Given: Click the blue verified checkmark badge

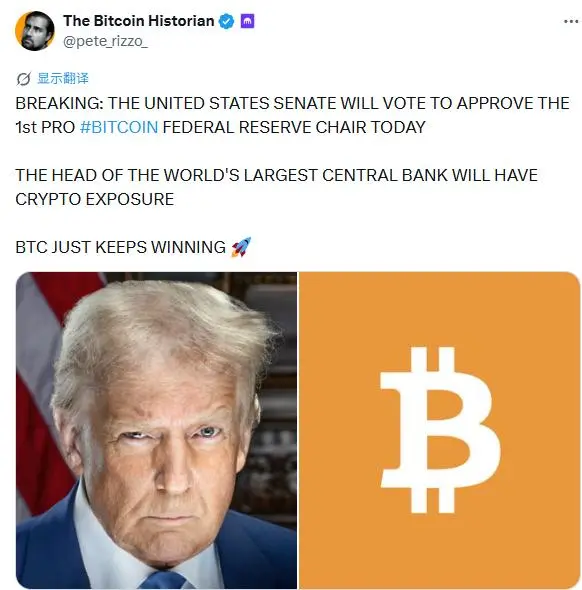Looking at the screenshot, I should coord(226,21).
